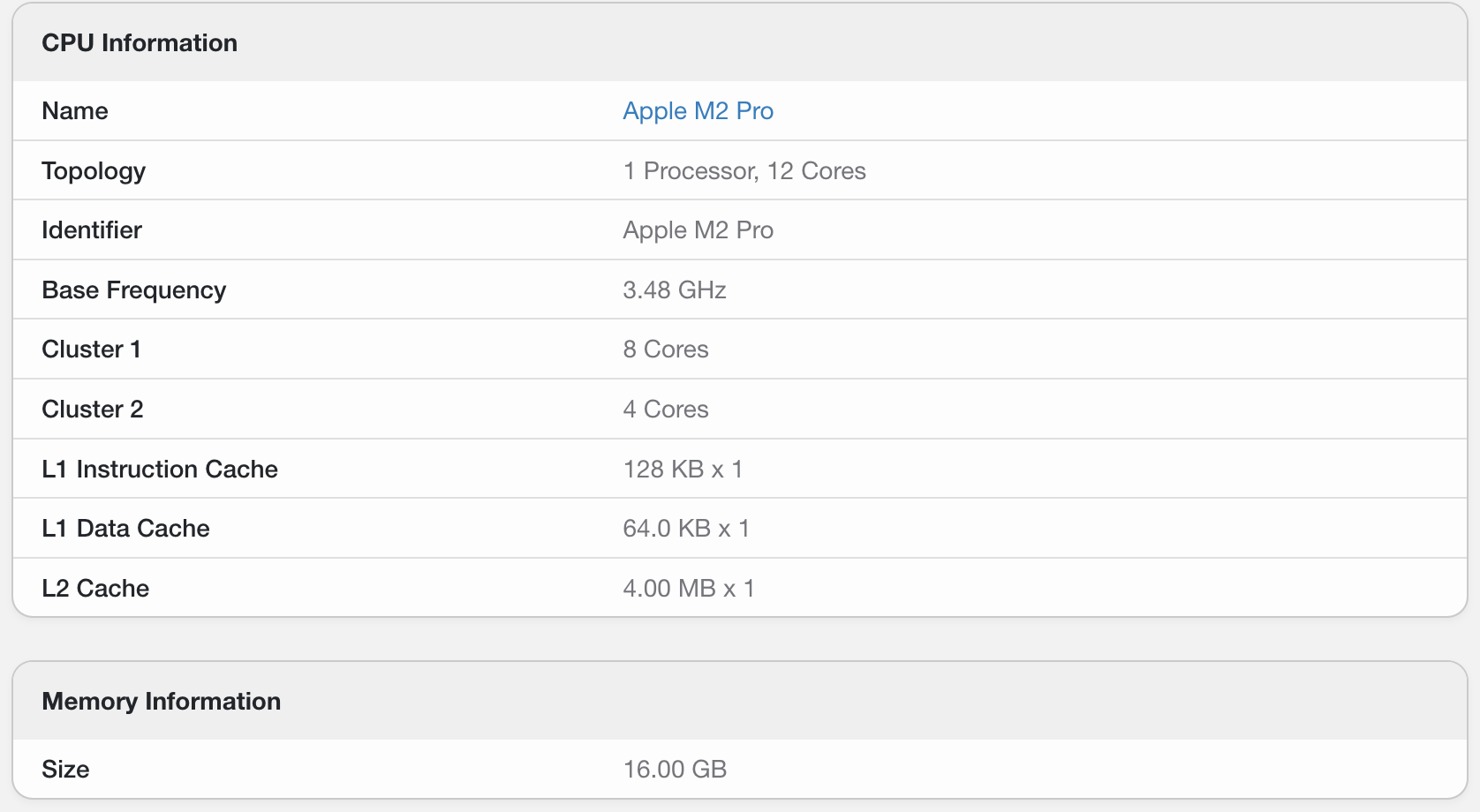The height and width of the screenshot is (812, 1480).
Task: Select the 3.48 GHz frequency value
Action: [674, 289]
